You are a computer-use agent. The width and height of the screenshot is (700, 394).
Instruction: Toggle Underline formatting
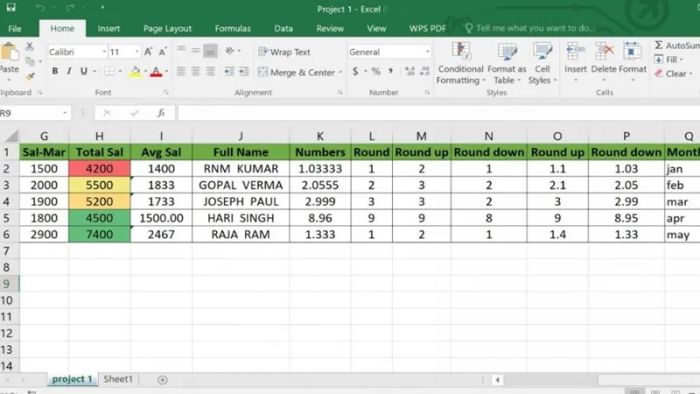point(83,71)
